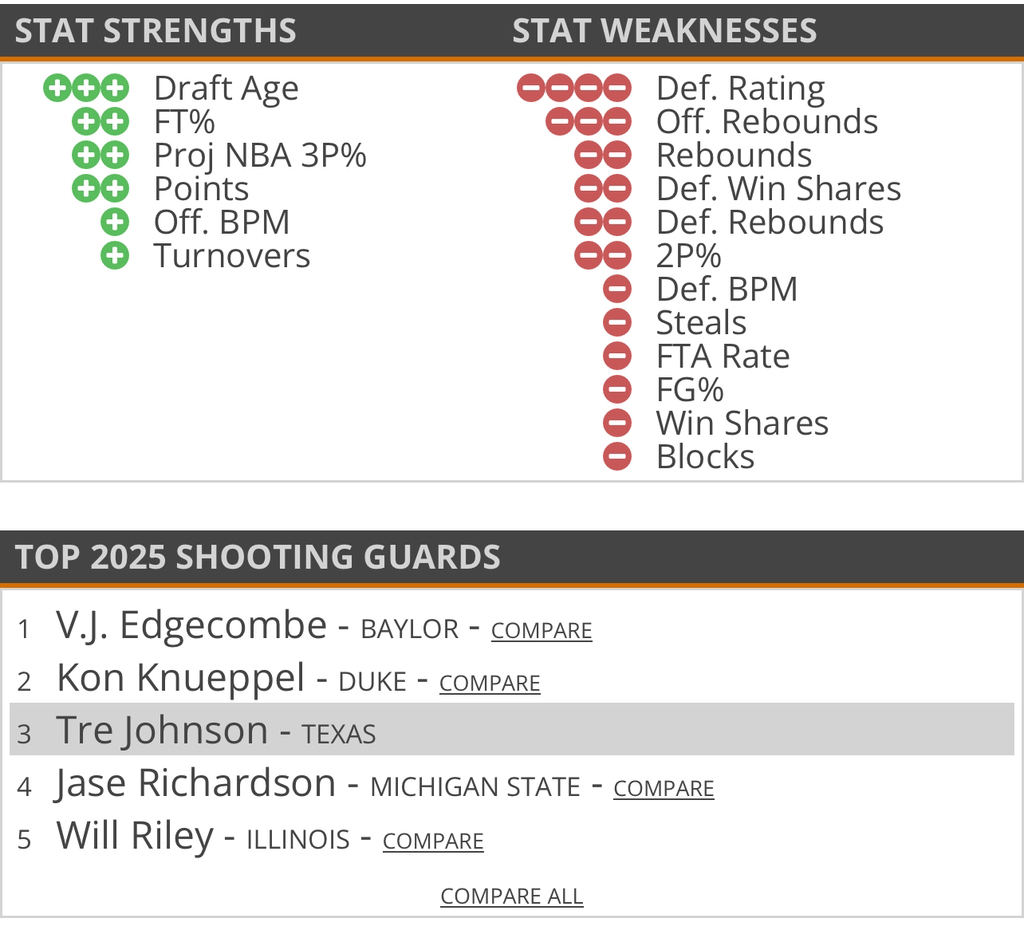Click the red minus icons beside Off. Rebounds
The width and height of the screenshot is (1024, 934).
point(589,122)
